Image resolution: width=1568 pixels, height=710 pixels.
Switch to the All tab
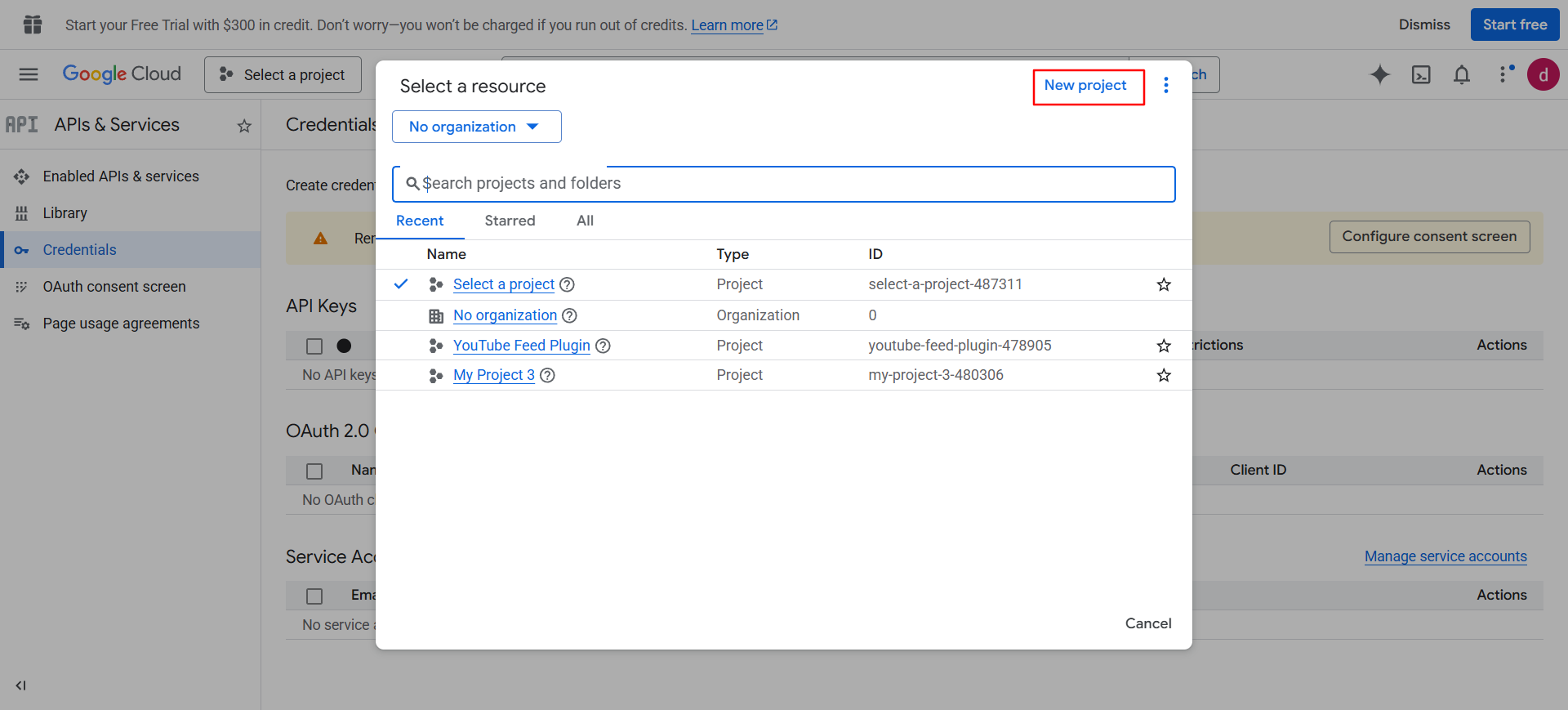coord(585,221)
